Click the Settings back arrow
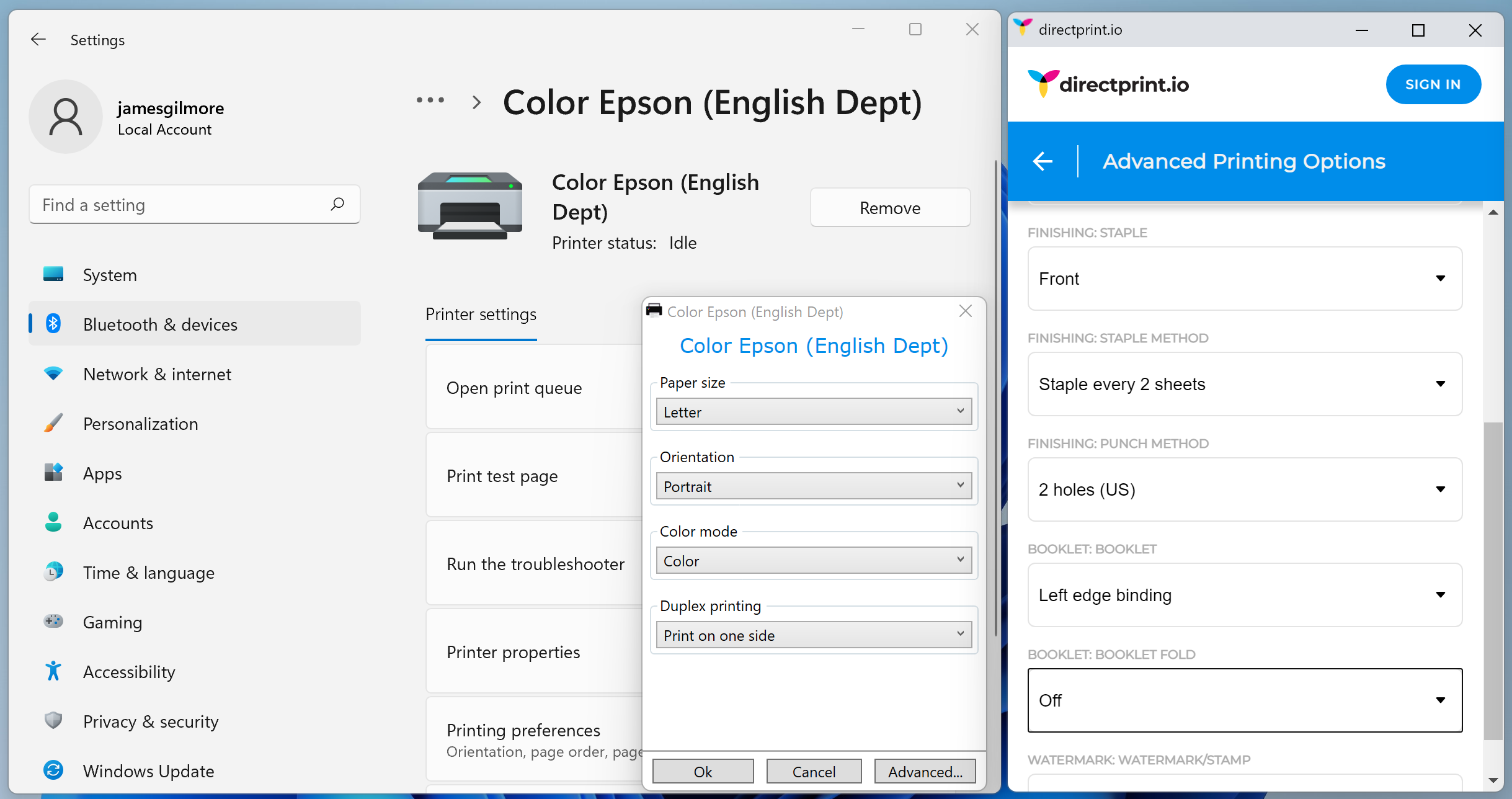This screenshot has width=1512, height=799. point(38,40)
